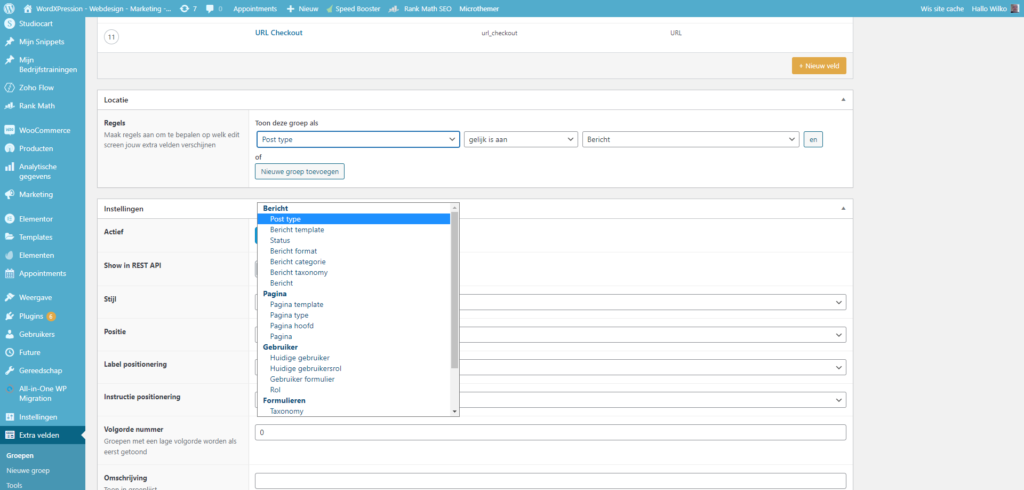
Task: Open the Post type rule dropdown
Action: pos(358,140)
